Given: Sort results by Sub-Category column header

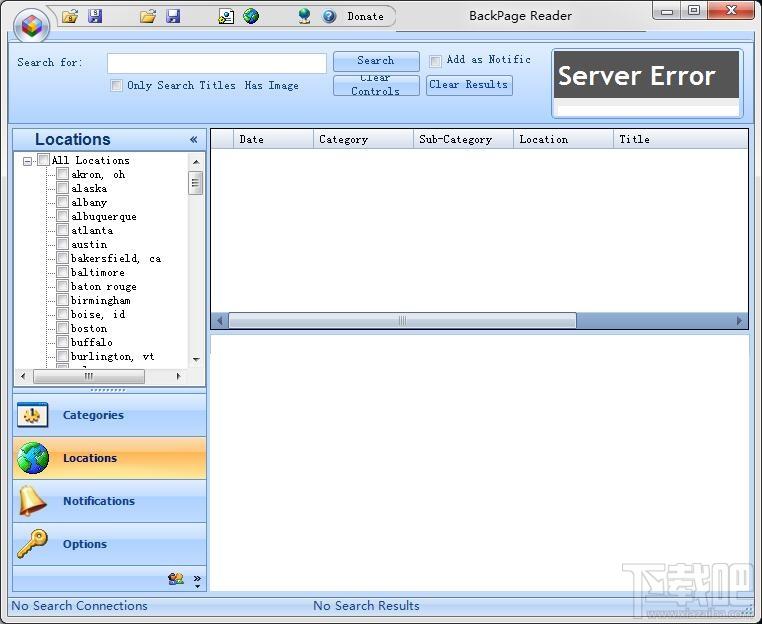Looking at the screenshot, I should 463,139.
